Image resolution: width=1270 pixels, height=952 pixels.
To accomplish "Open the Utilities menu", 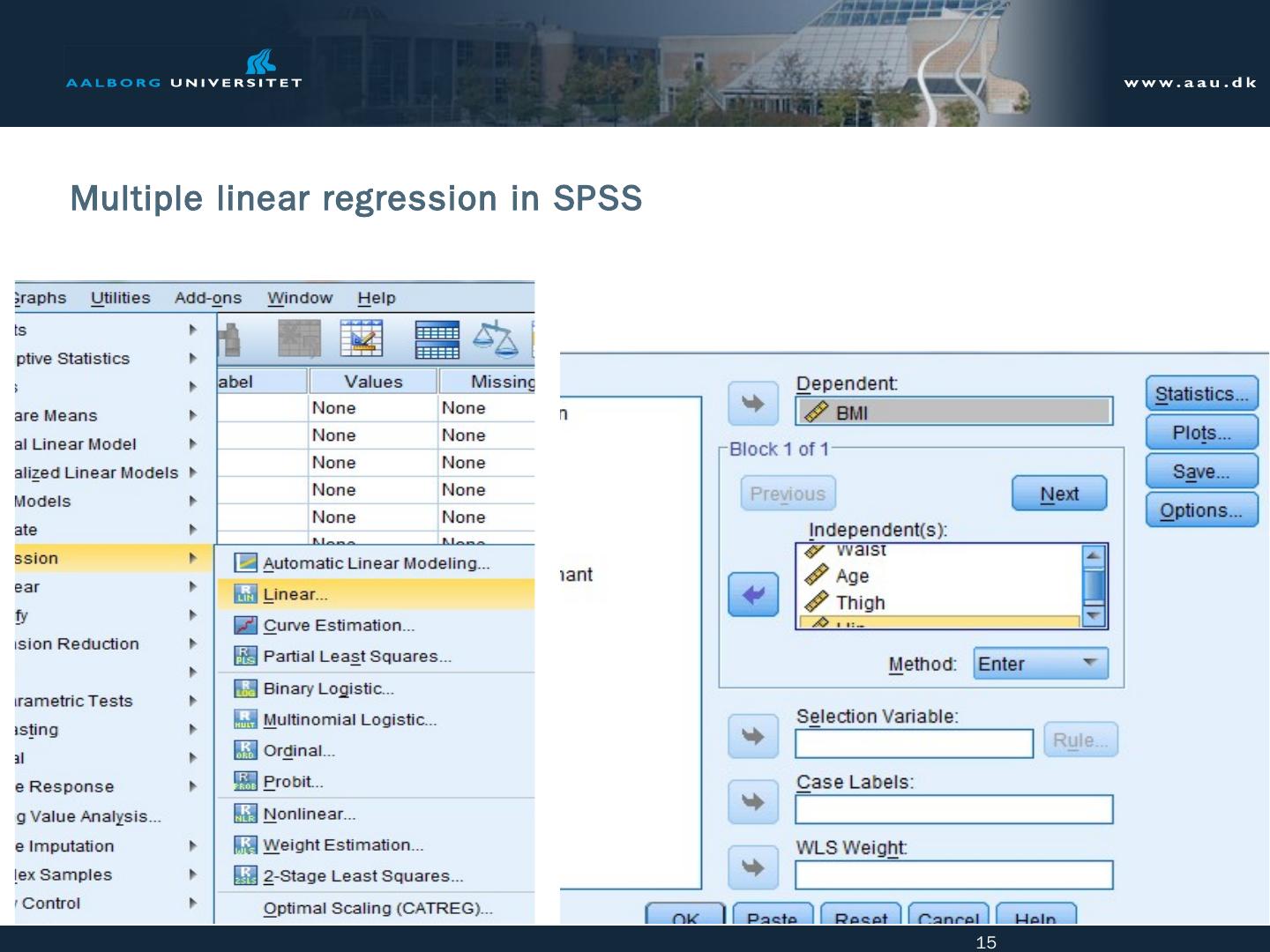I will [120, 298].
